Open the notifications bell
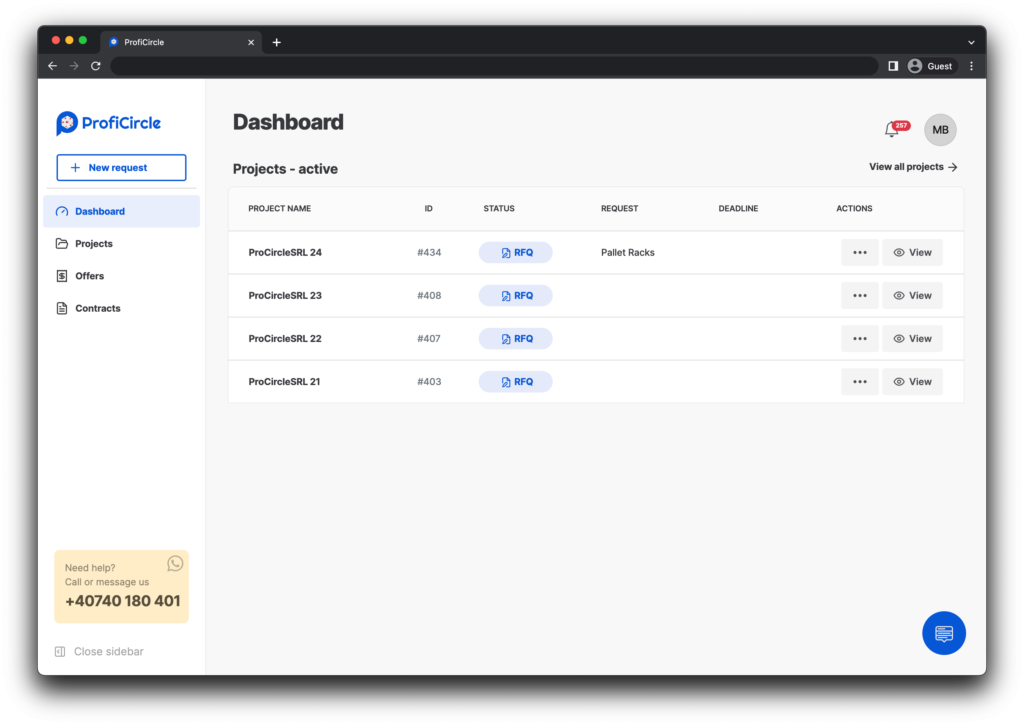This screenshot has width=1024, height=725. tap(892, 129)
